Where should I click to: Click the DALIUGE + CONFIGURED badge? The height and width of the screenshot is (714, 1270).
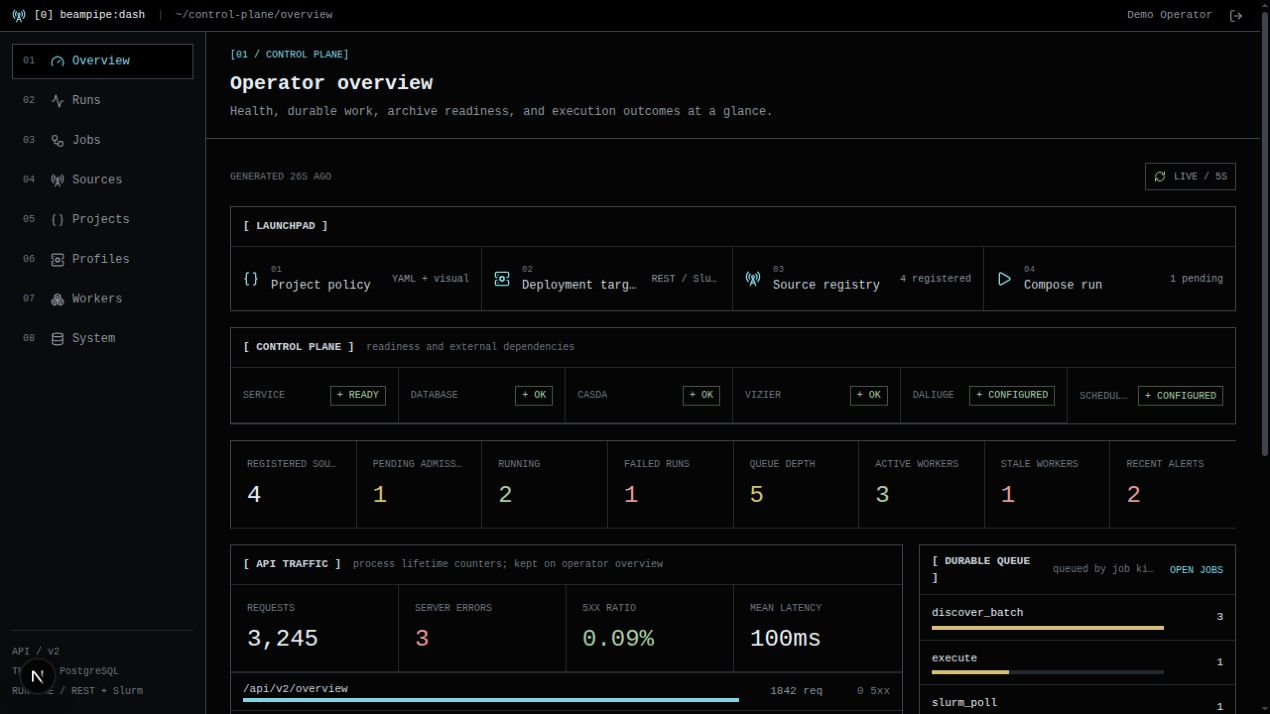[x=1012, y=395]
